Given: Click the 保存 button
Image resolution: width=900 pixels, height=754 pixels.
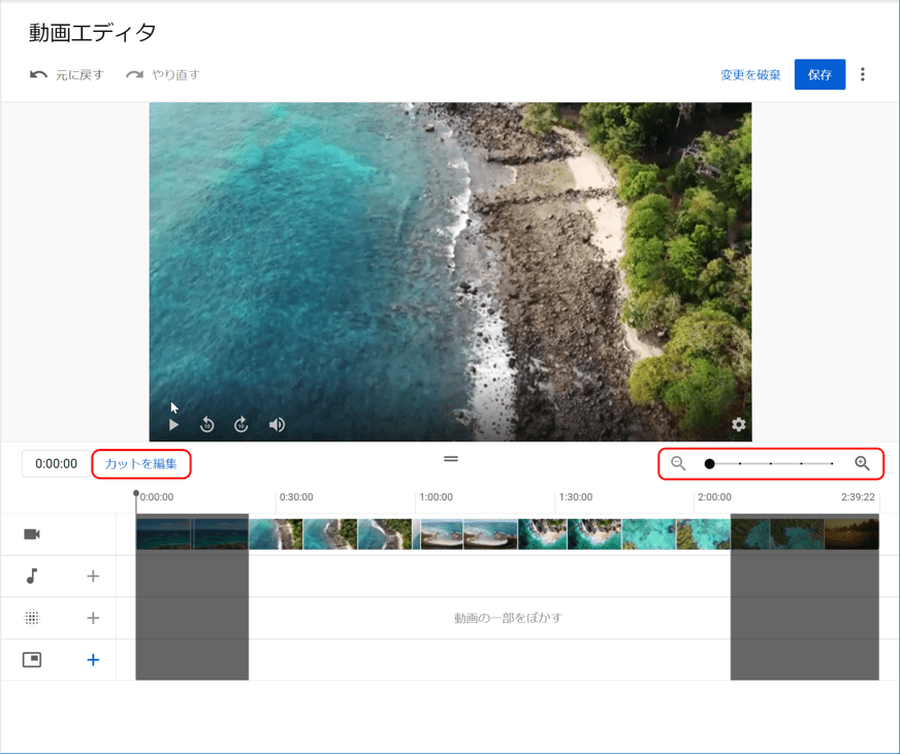Looking at the screenshot, I should 819,75.
